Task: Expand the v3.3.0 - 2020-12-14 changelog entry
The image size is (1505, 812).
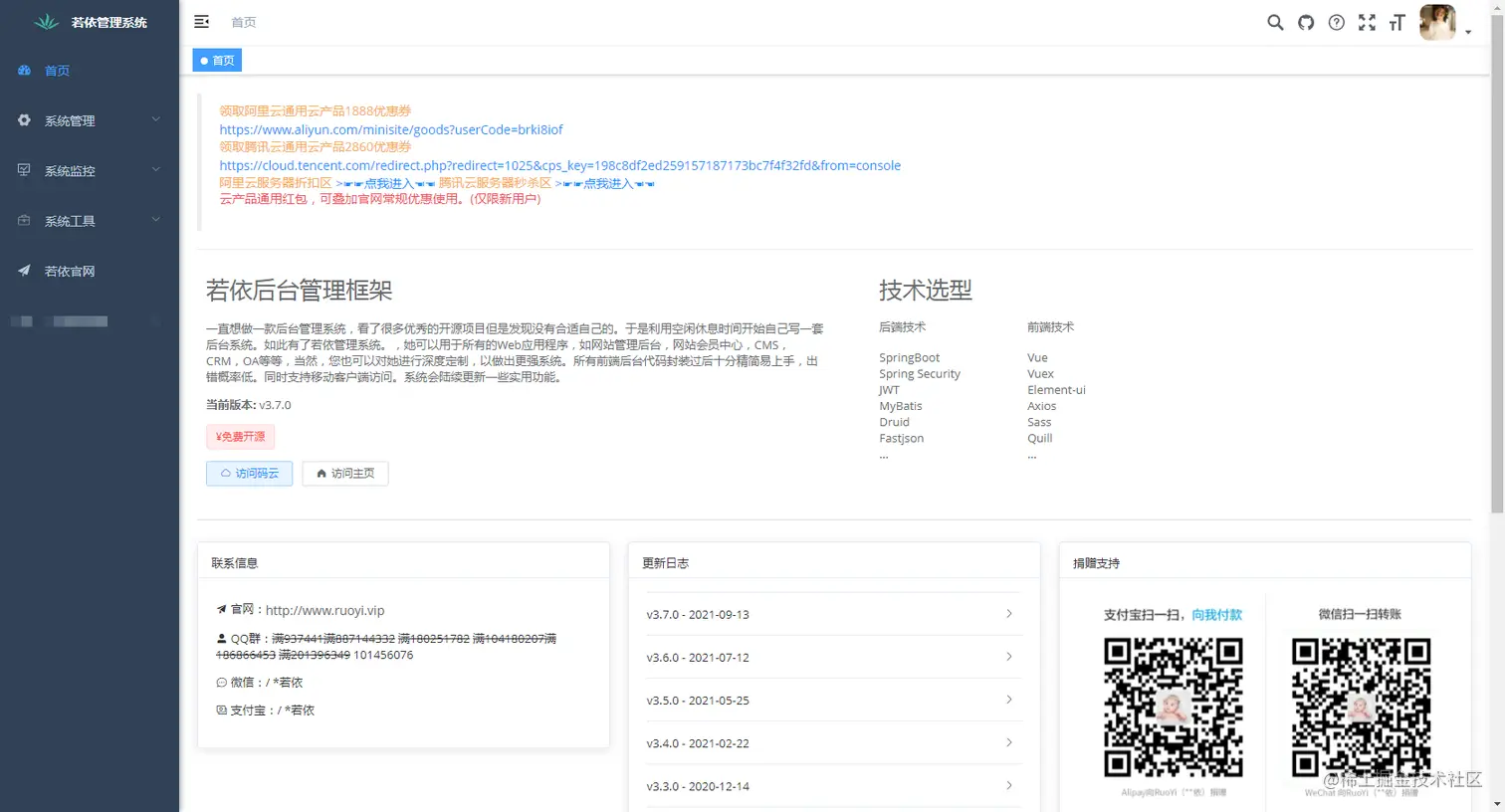Action: (834, 785)
